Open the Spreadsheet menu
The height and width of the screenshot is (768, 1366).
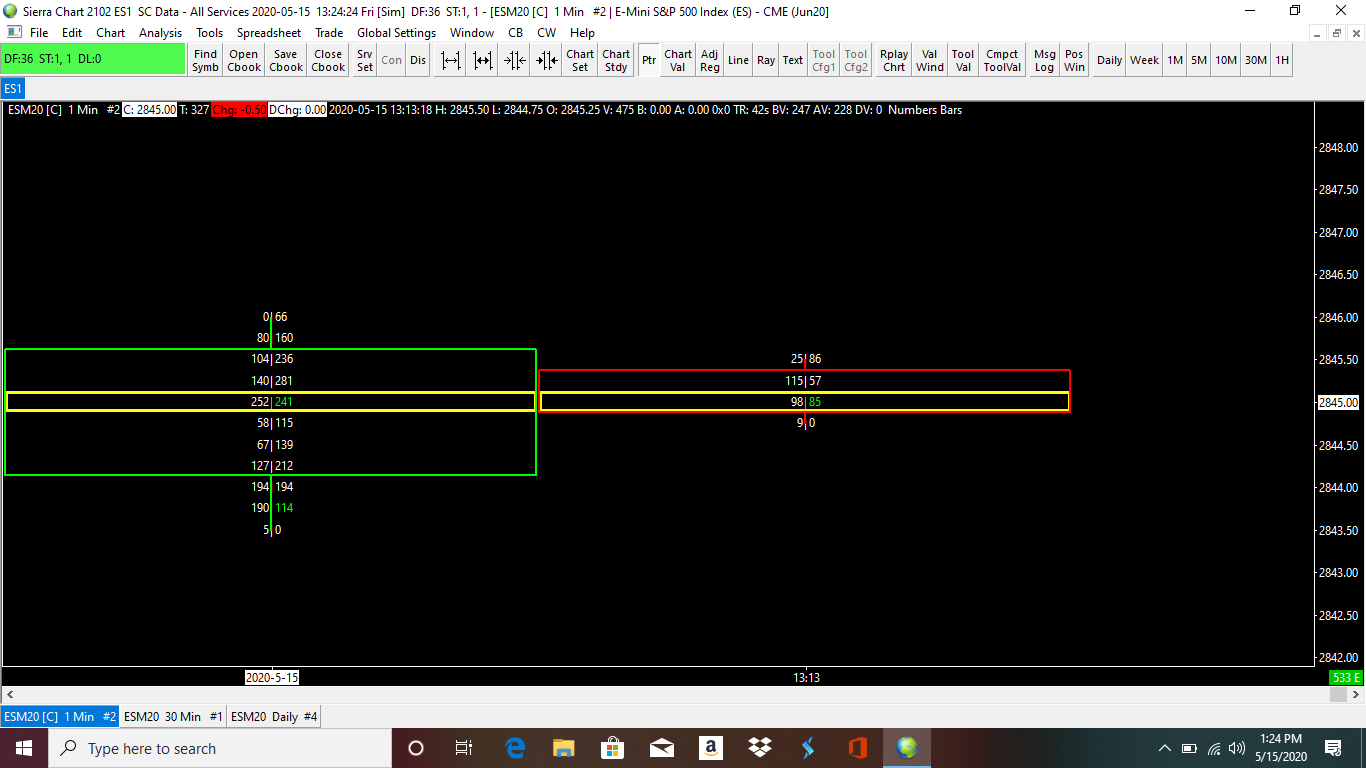click(269, 33)
